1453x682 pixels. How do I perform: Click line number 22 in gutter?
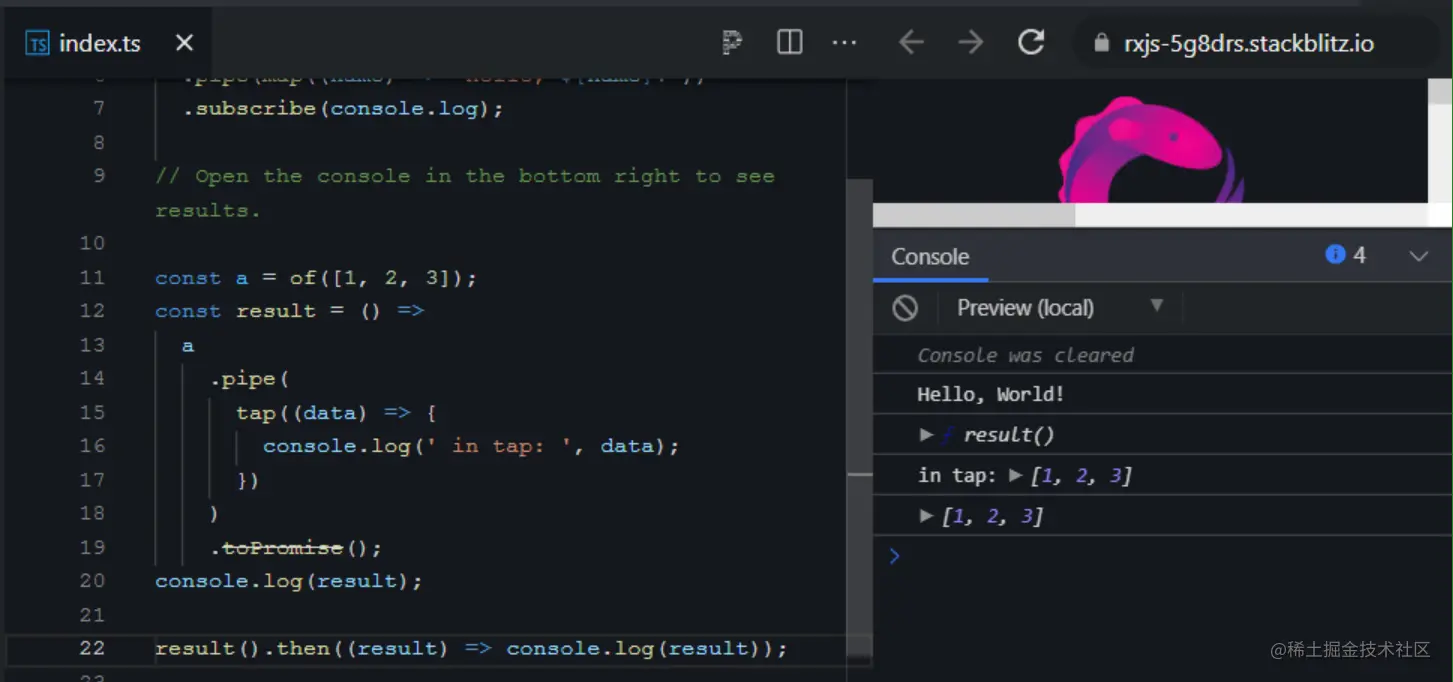(x=92, y=648)
